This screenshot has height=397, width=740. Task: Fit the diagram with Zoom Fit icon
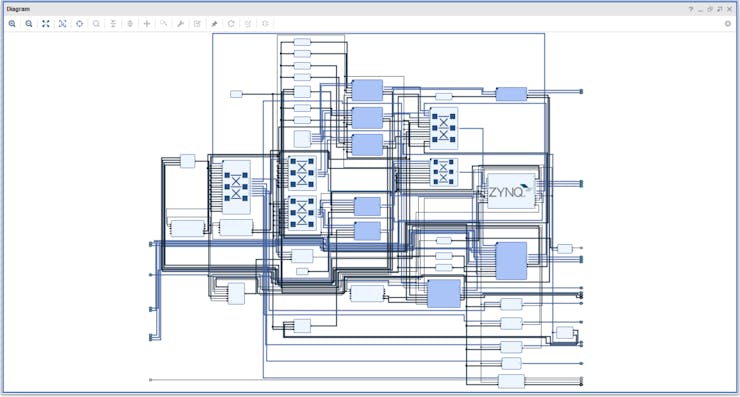pos(46,24)
